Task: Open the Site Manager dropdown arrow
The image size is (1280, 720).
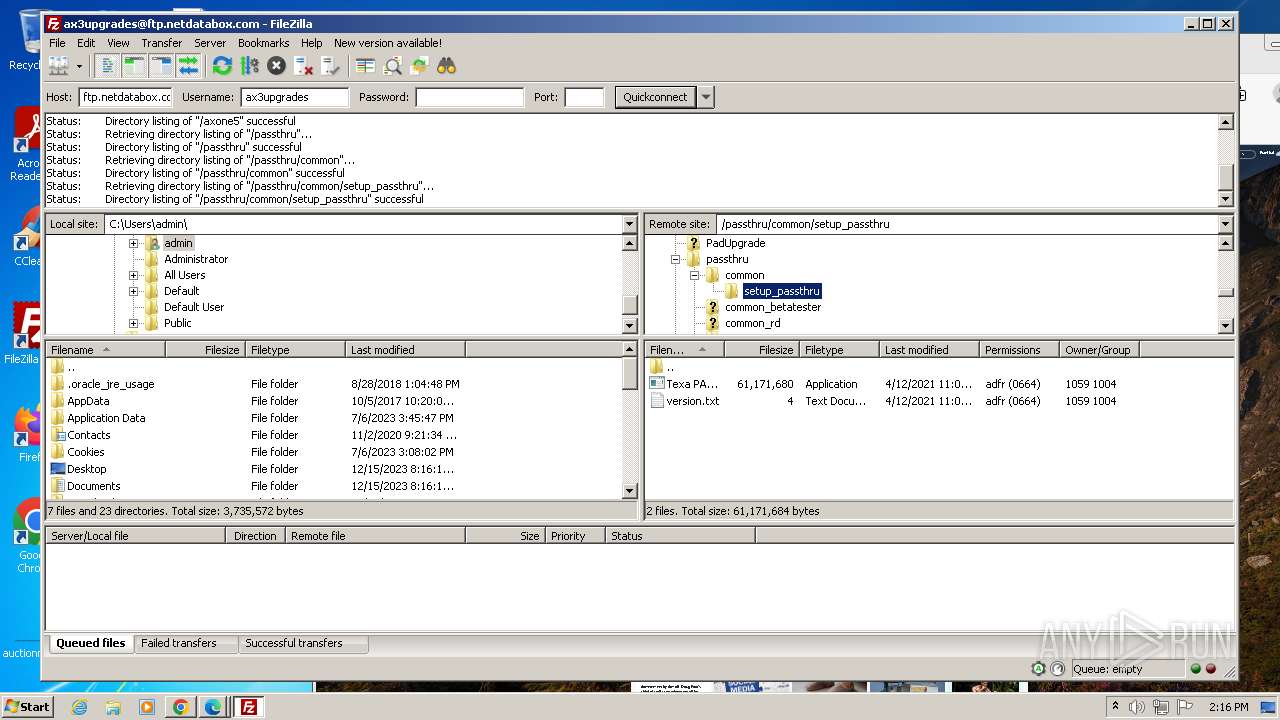Action: point(79,66)
